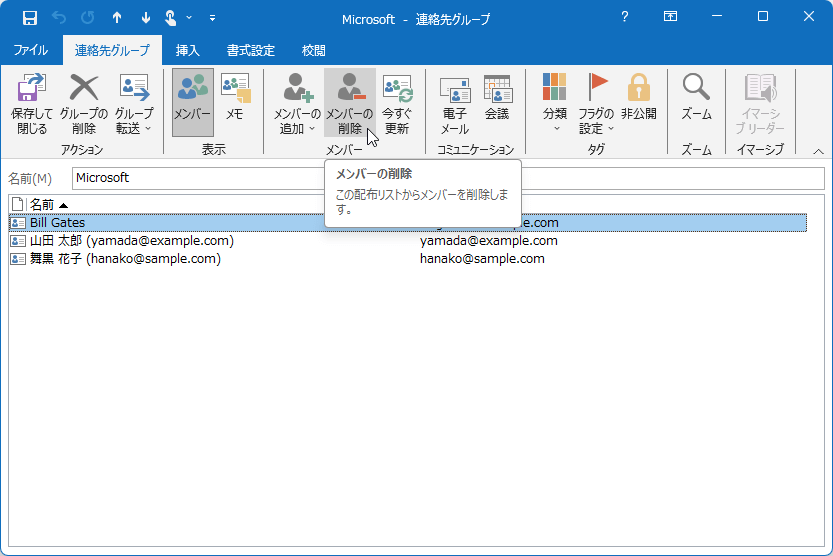Select 山田 太郎 (yamada@example.com) row
Viewport: 833px width, 556px height.
coord(408,241)
